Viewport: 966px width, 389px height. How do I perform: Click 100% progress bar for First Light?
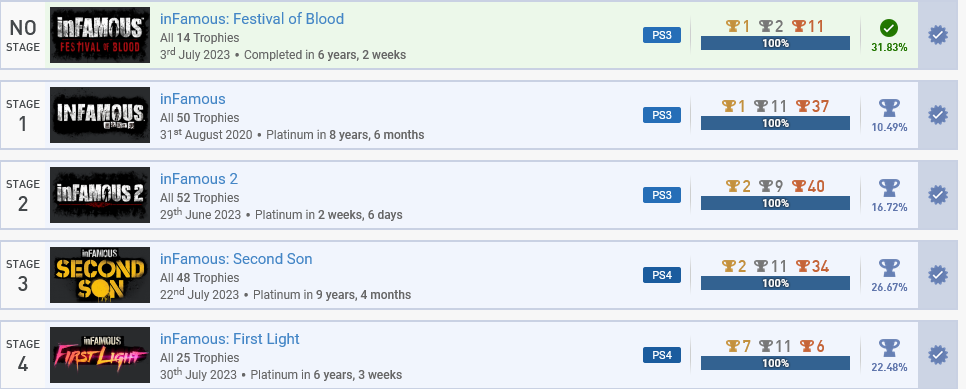click(775, 363)
